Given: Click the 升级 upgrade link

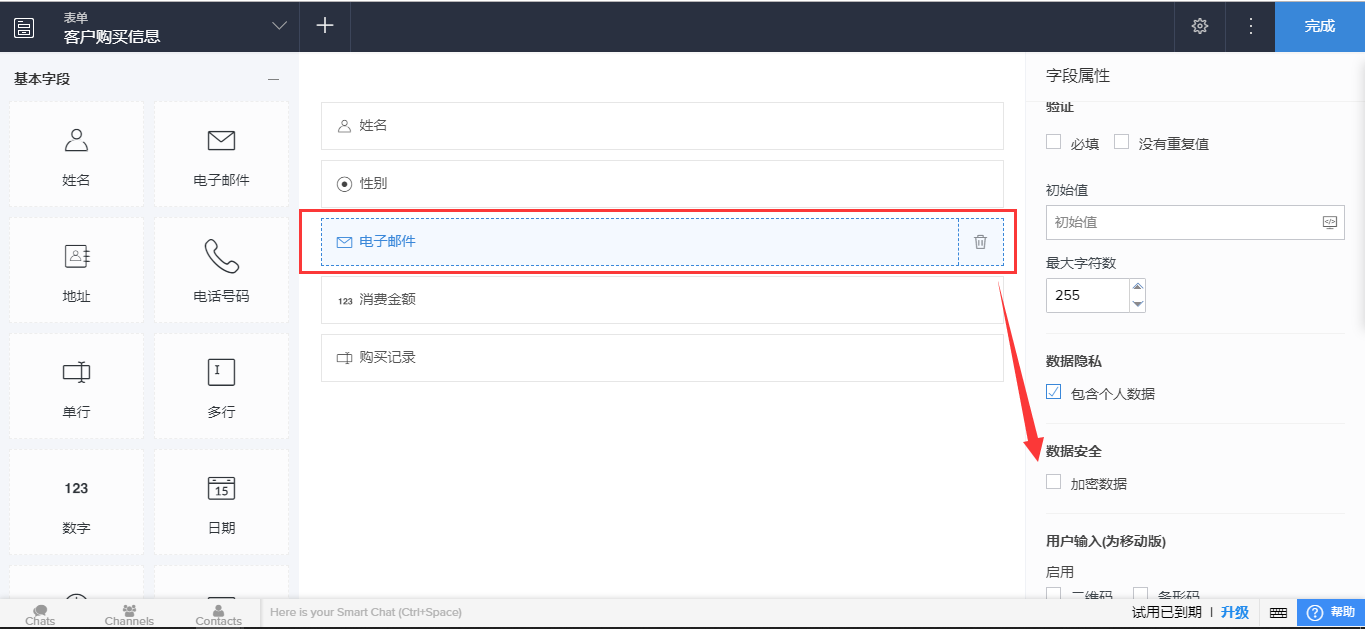Looking at the screenshot, I should point(1235,612).
